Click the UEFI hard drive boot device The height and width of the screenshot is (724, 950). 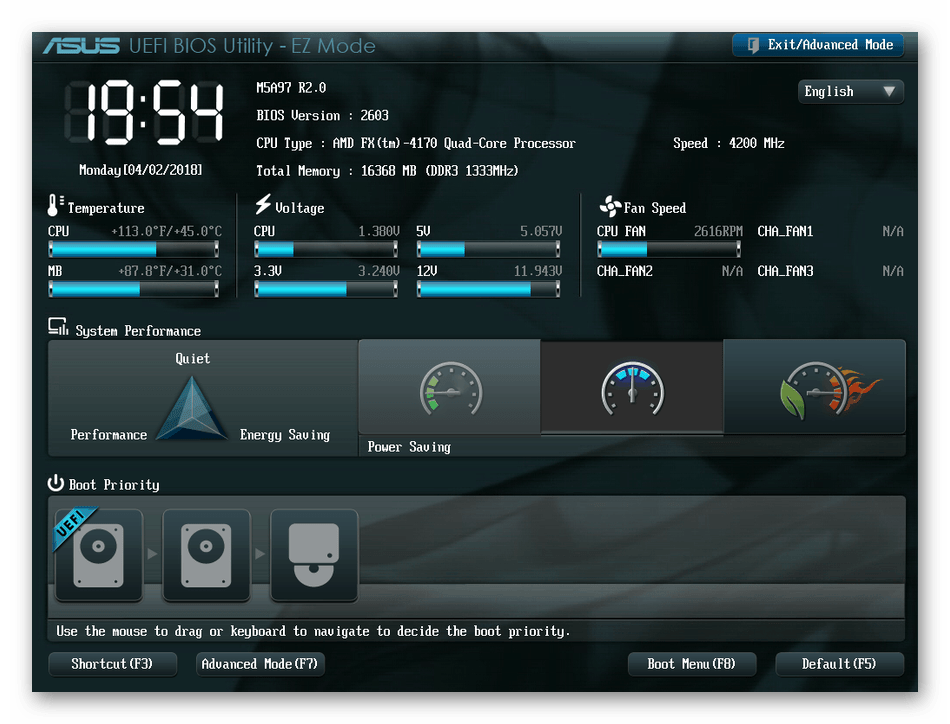(98, 554)
